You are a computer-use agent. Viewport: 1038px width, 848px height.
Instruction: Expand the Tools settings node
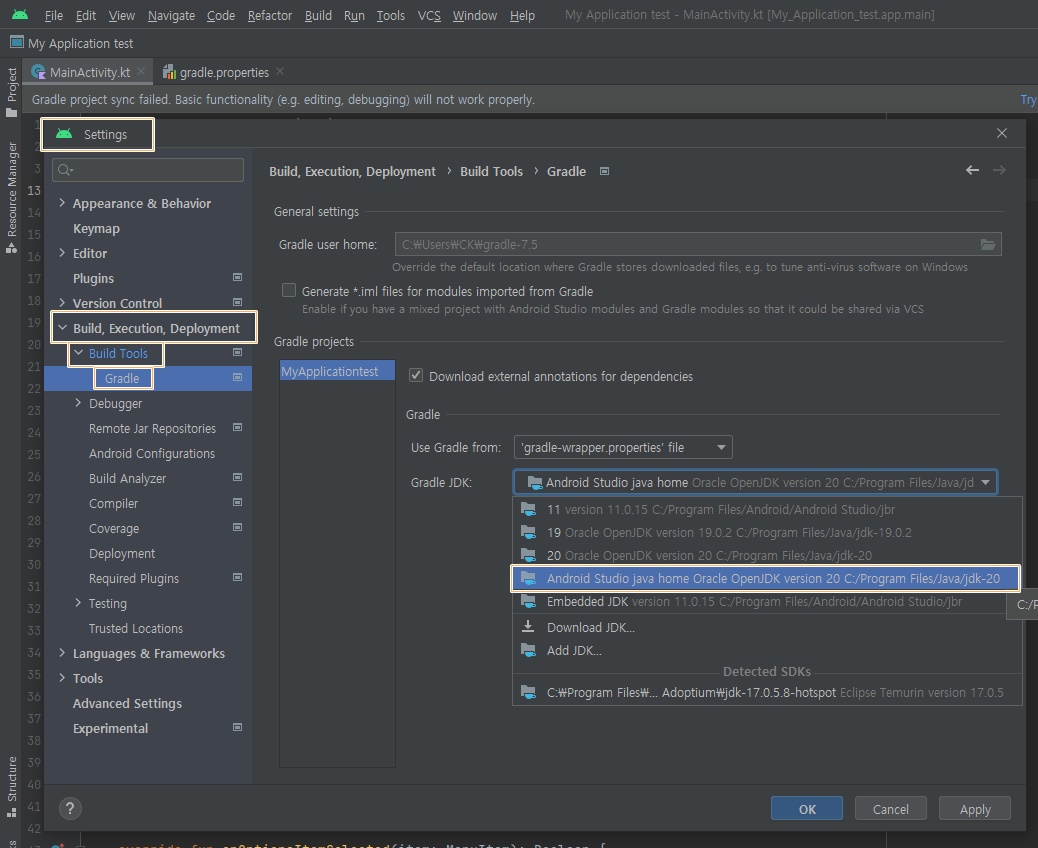62,677
